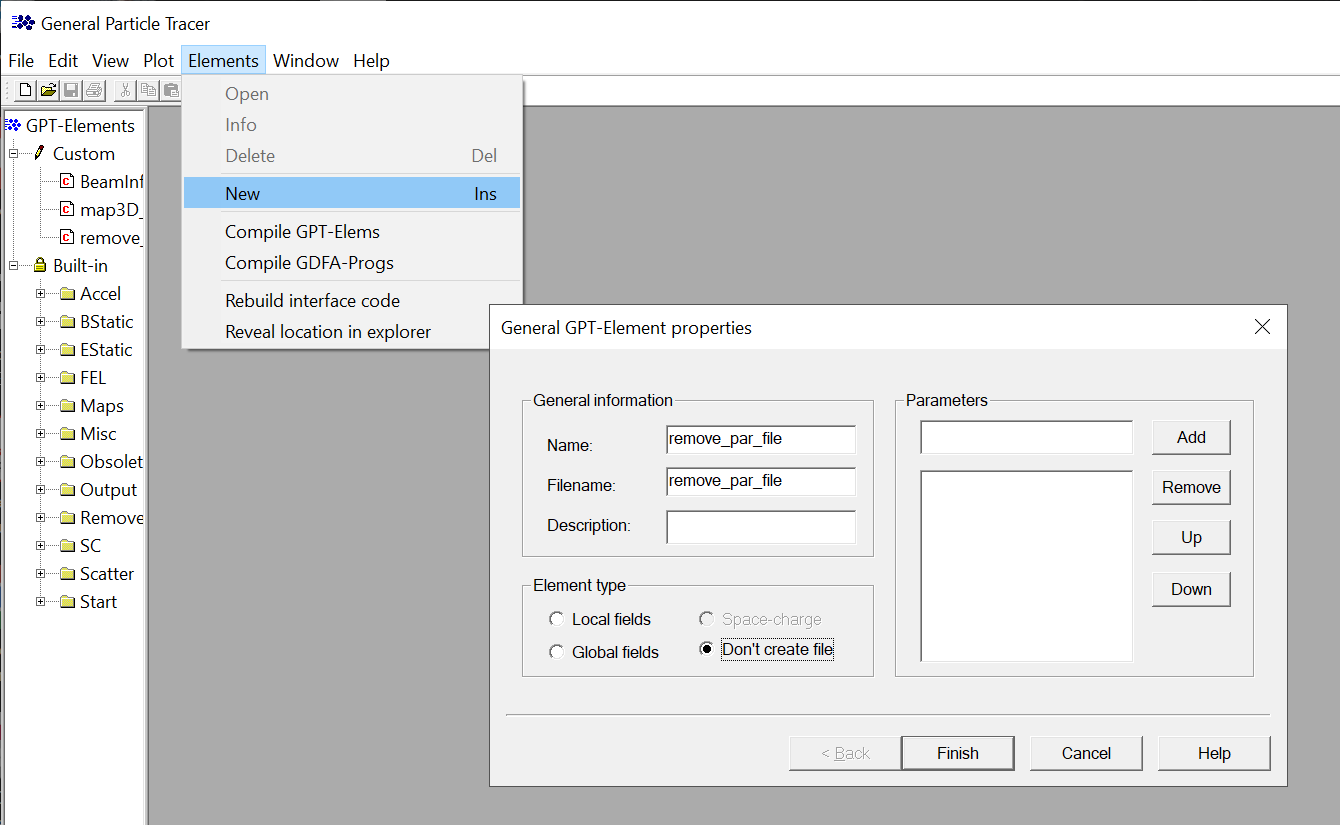Open the Window menu

pos(306,61)
